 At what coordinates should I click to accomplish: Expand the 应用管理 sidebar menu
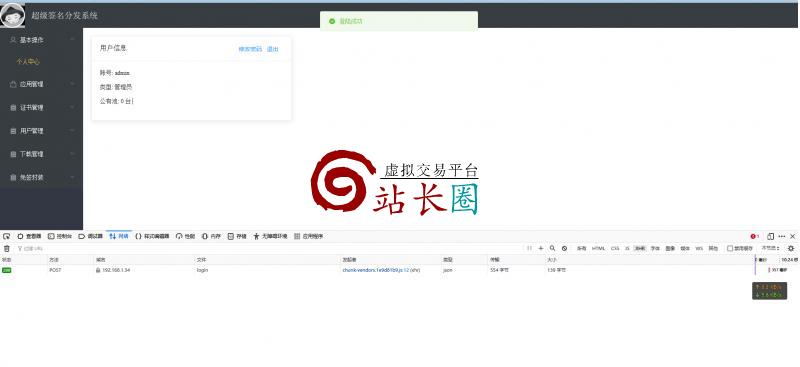tap(41, 84)
